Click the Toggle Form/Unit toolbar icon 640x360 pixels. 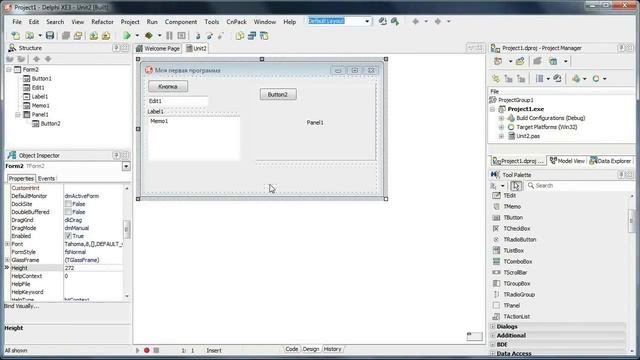(264, 36)
